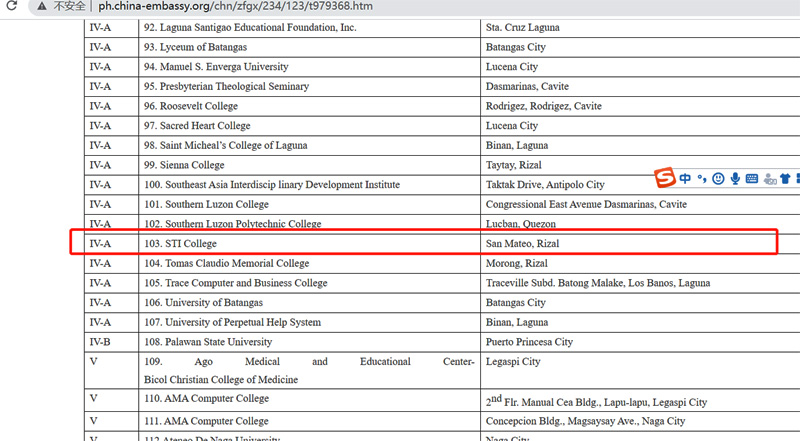Toggle the 中 Chinese/English input mode

(x=685, y=178)
